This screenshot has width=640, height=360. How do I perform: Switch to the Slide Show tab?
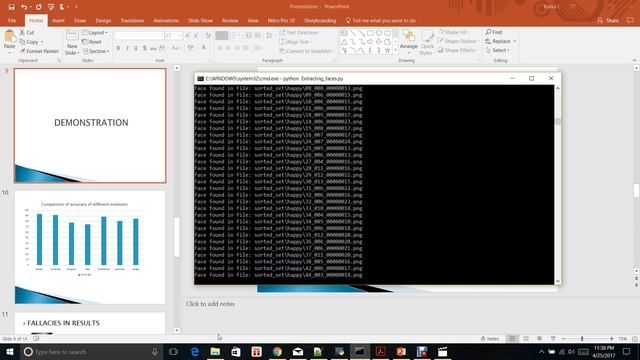[x=200, y=20]
